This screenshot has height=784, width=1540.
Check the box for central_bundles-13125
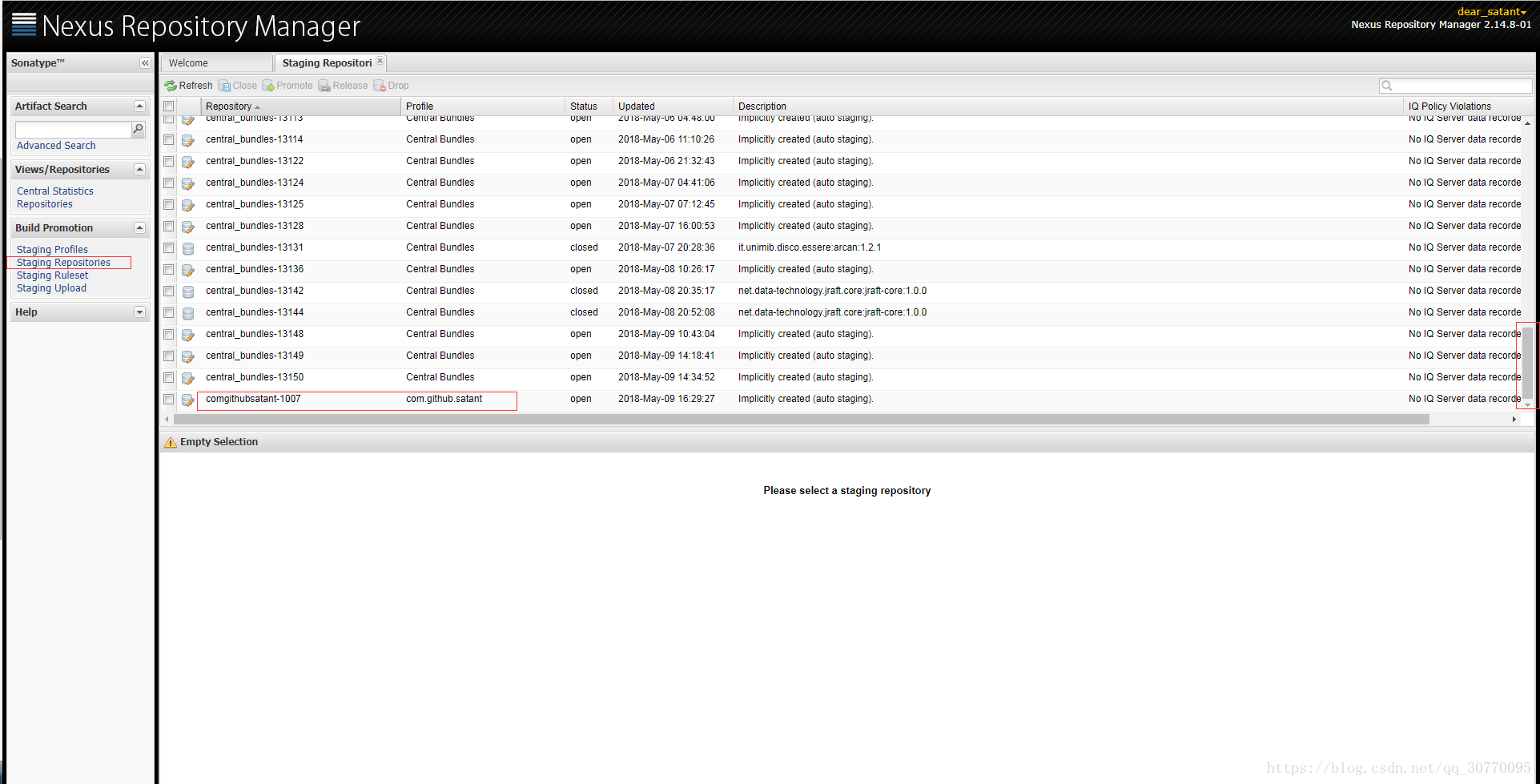point(169,204)
